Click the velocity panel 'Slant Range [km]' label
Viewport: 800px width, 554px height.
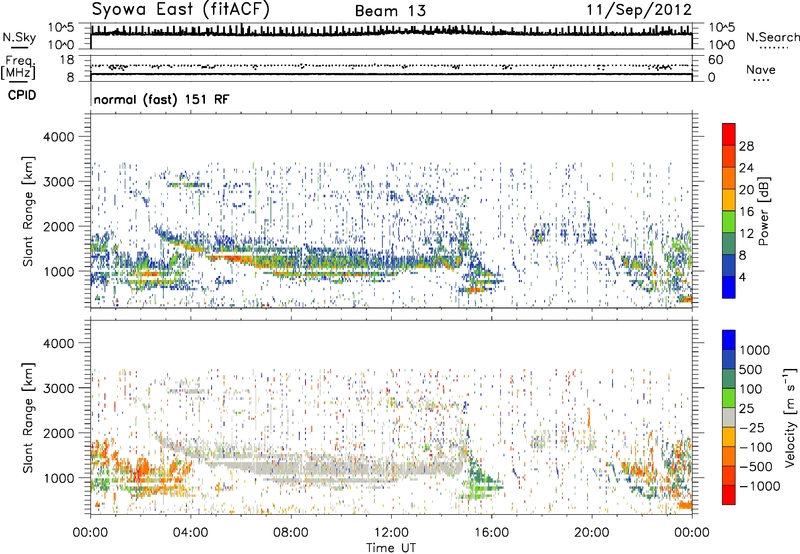click(x=28, y=417)
